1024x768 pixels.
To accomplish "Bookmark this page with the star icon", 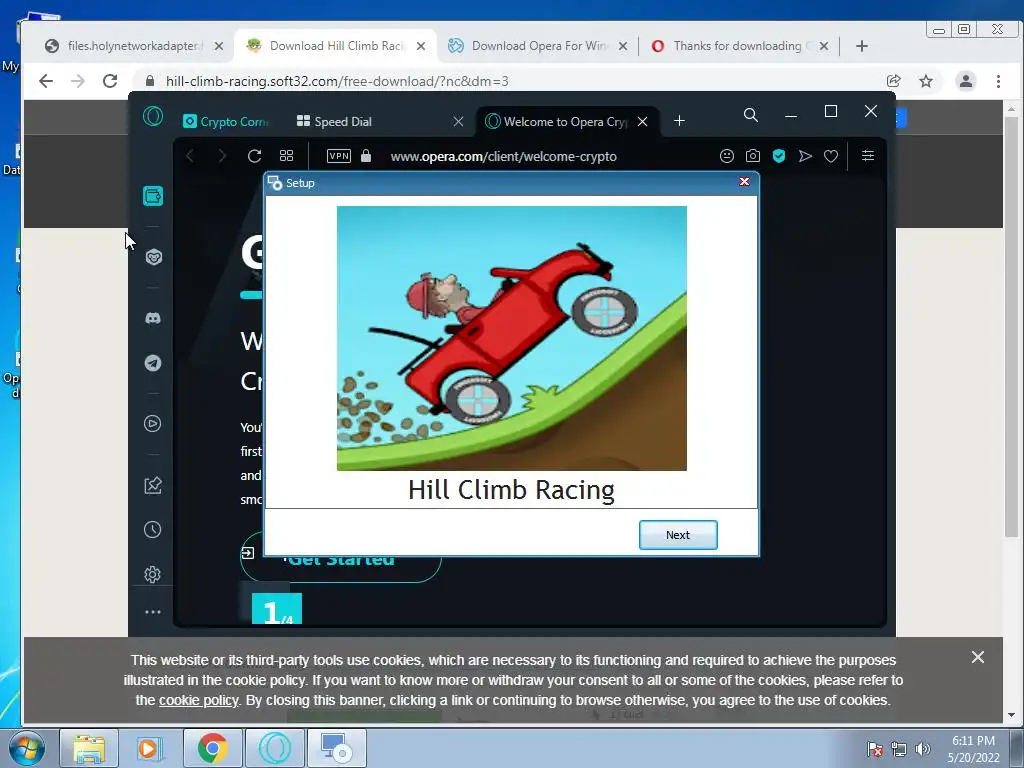I will tap(926, 81).
